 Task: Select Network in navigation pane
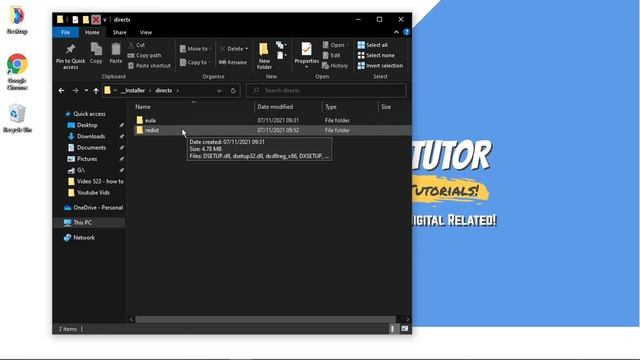point(84,238)
